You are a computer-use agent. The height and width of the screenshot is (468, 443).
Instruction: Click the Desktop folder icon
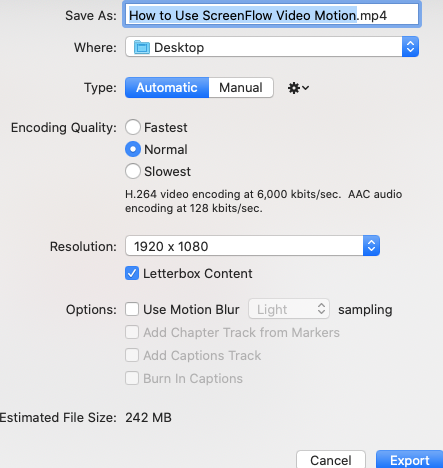click(x=142, y=47)
